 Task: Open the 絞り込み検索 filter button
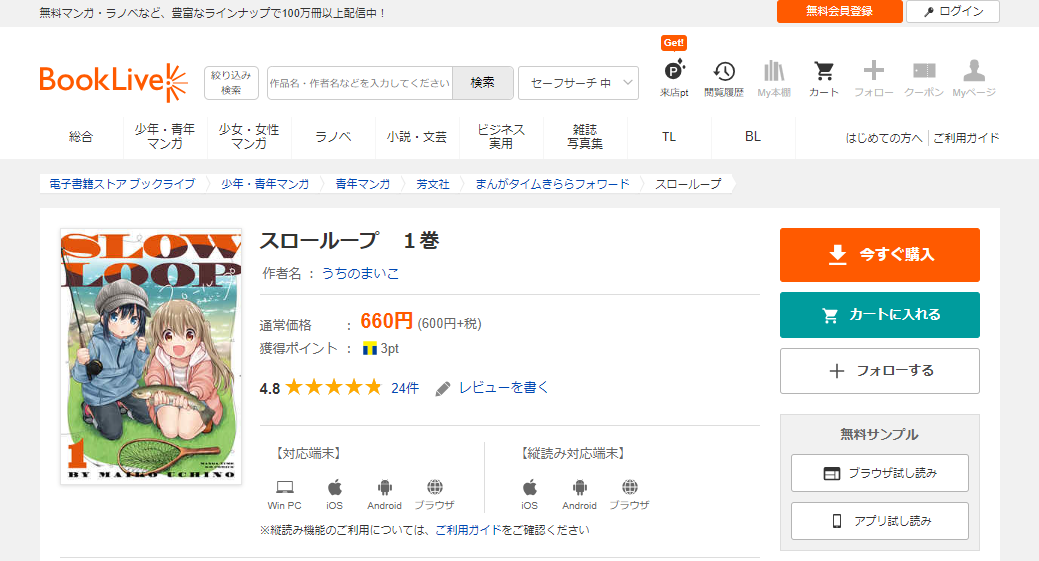(x=231, y=83)
